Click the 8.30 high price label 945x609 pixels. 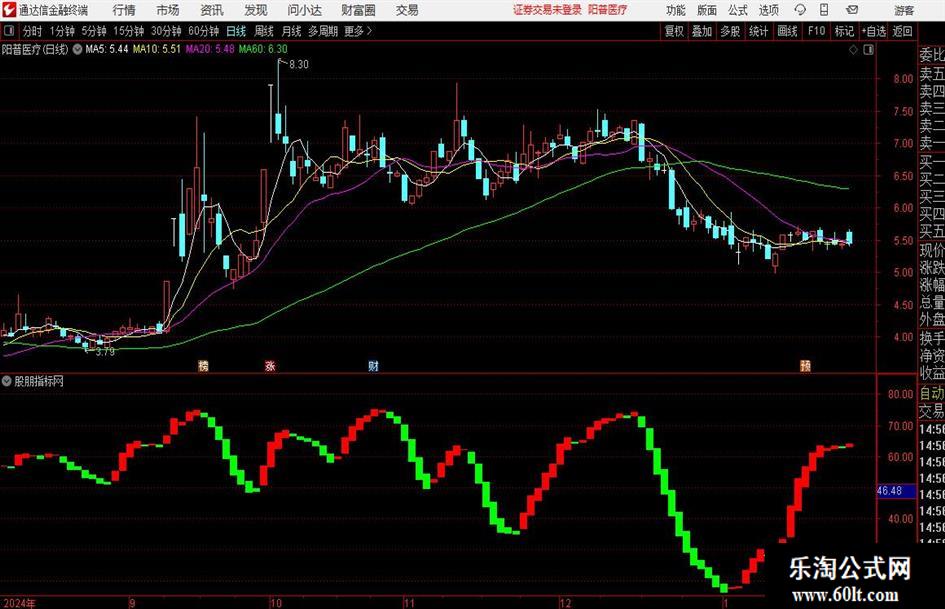[x=299, y=65]
